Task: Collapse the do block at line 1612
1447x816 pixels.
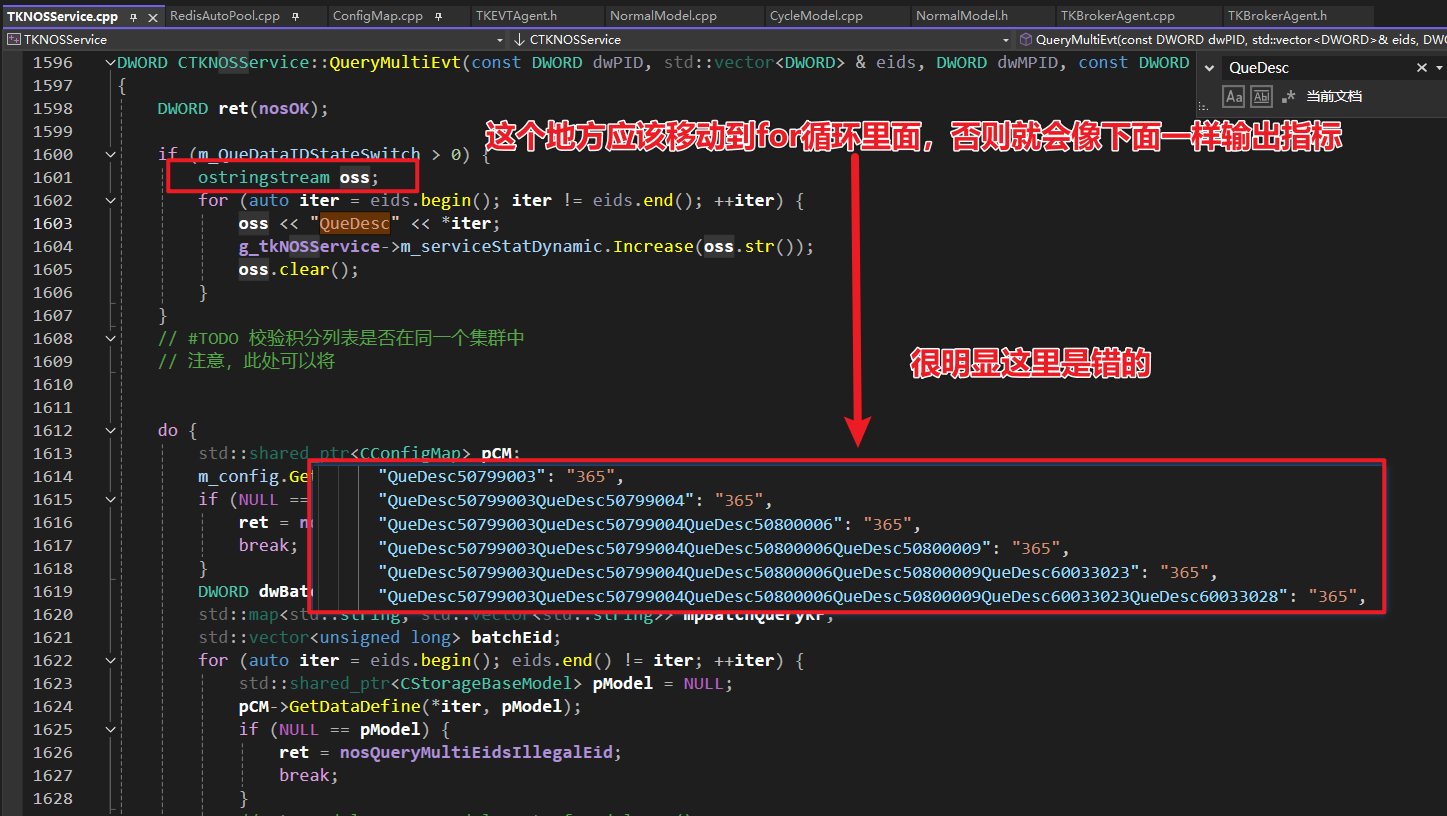Action: (x=110, y=431)
